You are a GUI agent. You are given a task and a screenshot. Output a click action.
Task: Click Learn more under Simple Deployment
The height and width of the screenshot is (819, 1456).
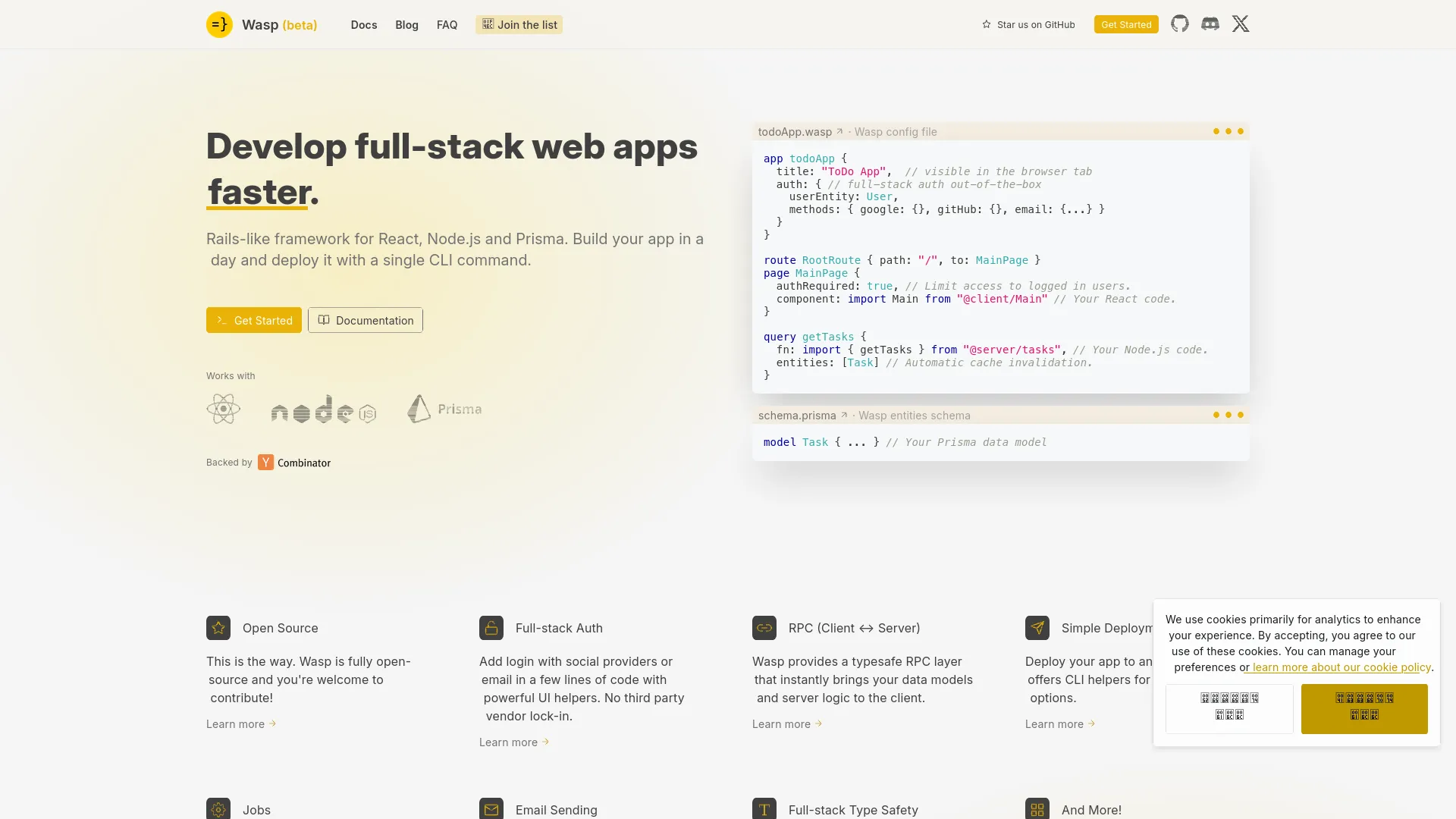tap(1060, 724)
